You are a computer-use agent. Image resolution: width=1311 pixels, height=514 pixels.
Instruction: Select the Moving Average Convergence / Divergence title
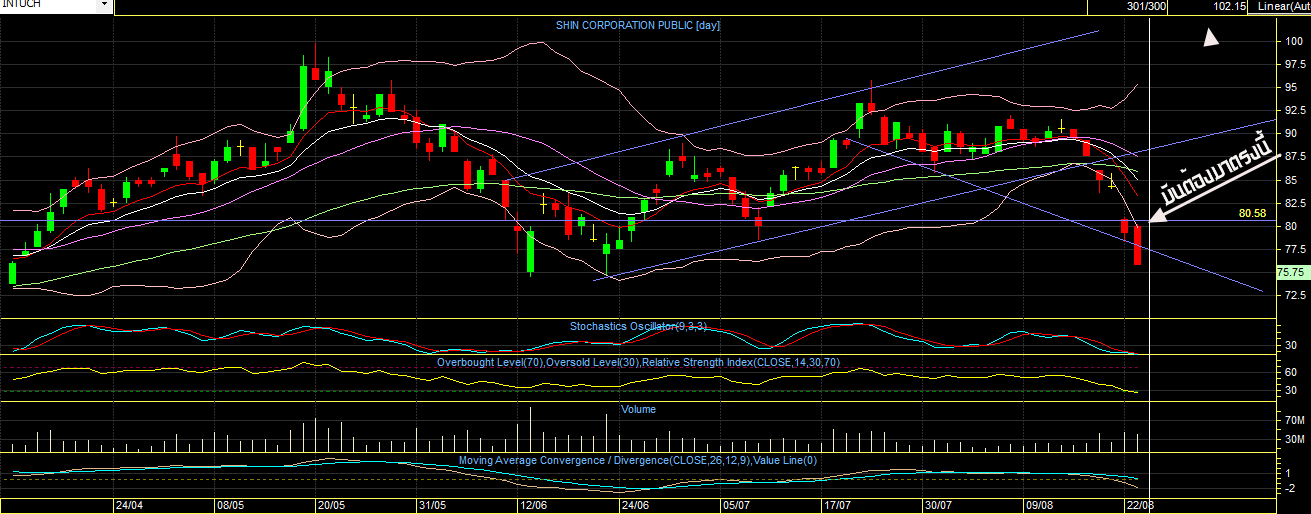click(638, 460)
